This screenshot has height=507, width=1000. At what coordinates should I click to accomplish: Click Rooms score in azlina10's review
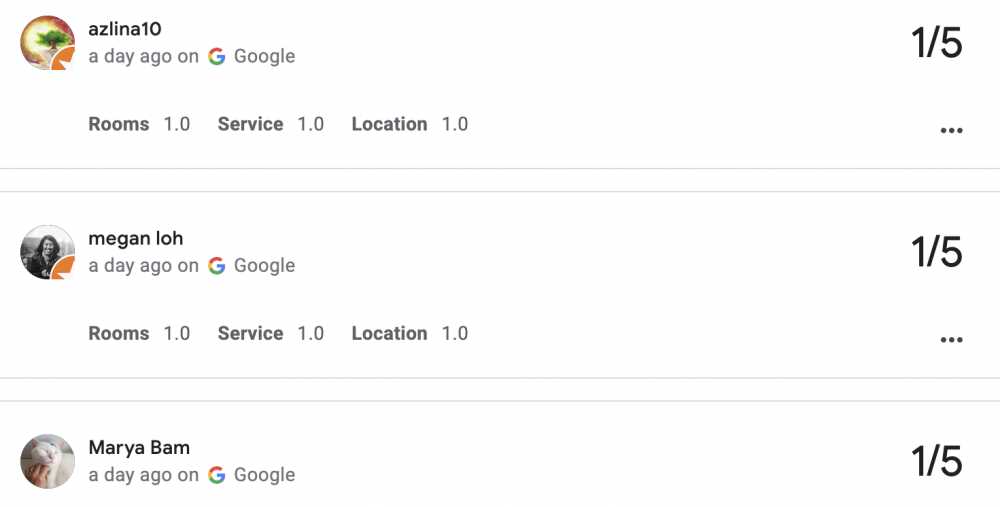pyautogui.click(x=139, y=124)
